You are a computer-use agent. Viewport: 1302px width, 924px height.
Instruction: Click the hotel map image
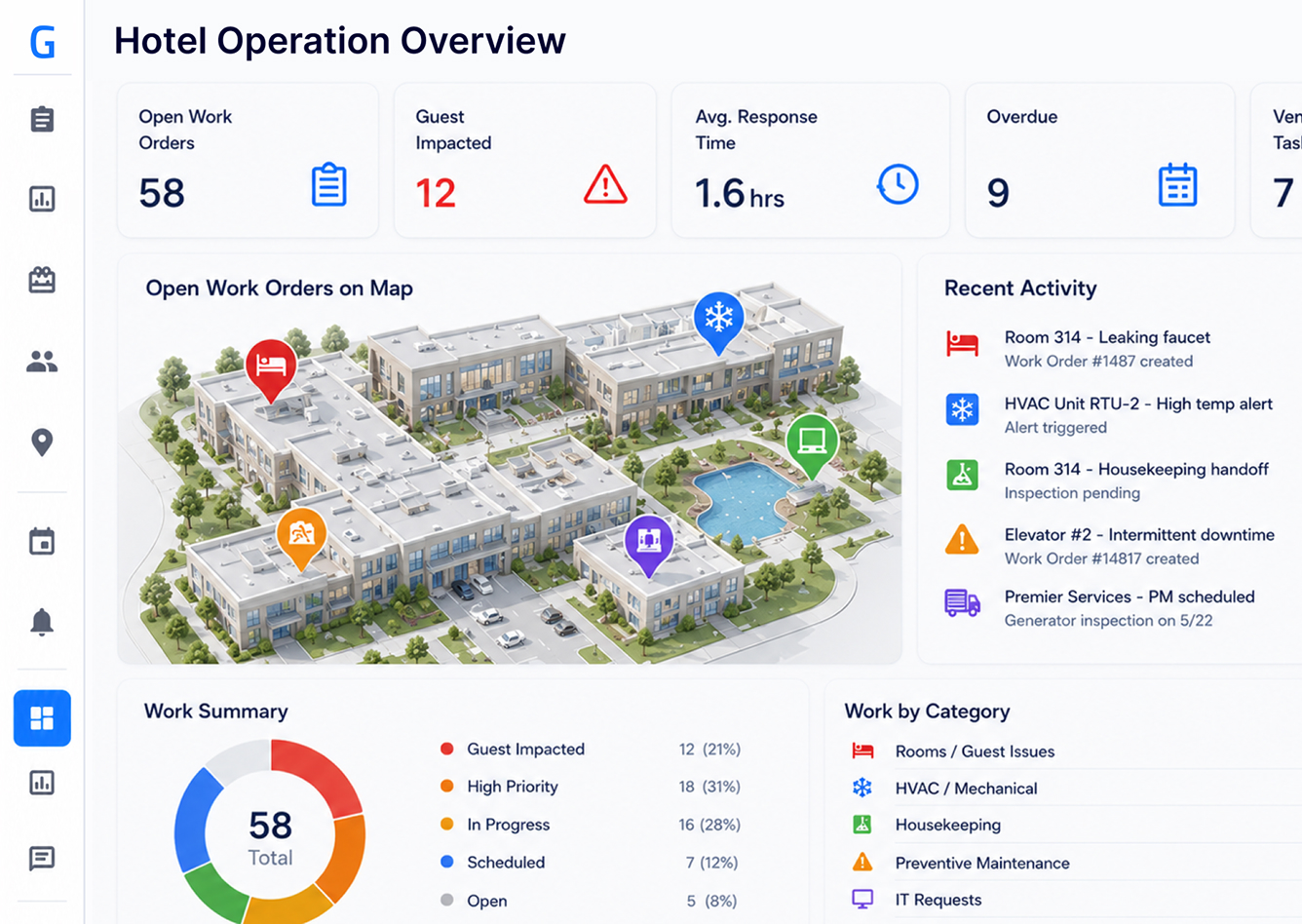(x=510, y=473)
